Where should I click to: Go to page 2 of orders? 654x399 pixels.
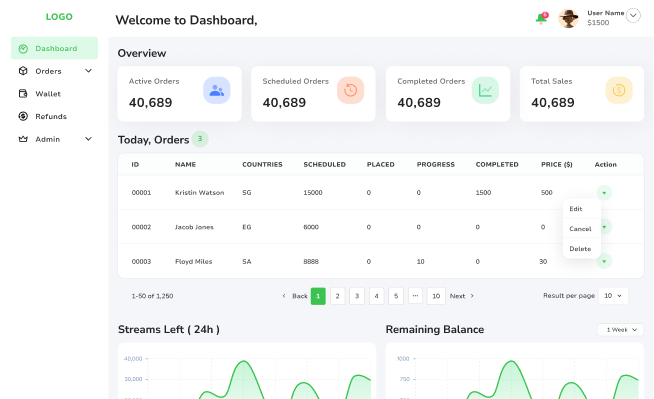point(337,296)
